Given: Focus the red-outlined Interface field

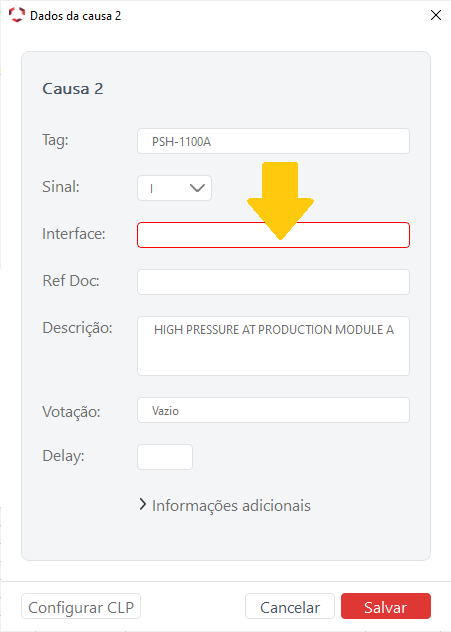Looking at the screenshot, I should point(273,235).
